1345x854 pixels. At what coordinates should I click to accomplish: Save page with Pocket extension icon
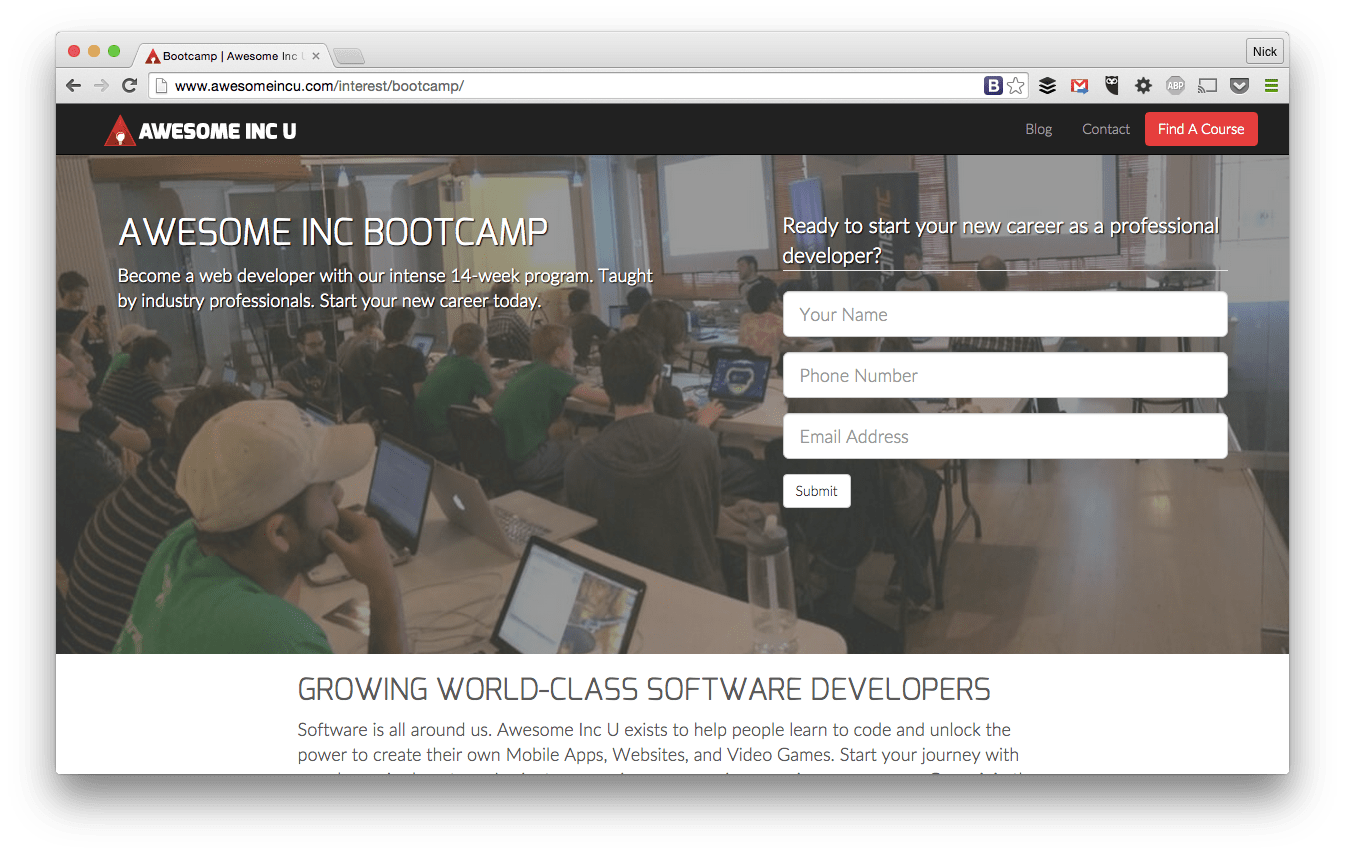(1239, 86)
